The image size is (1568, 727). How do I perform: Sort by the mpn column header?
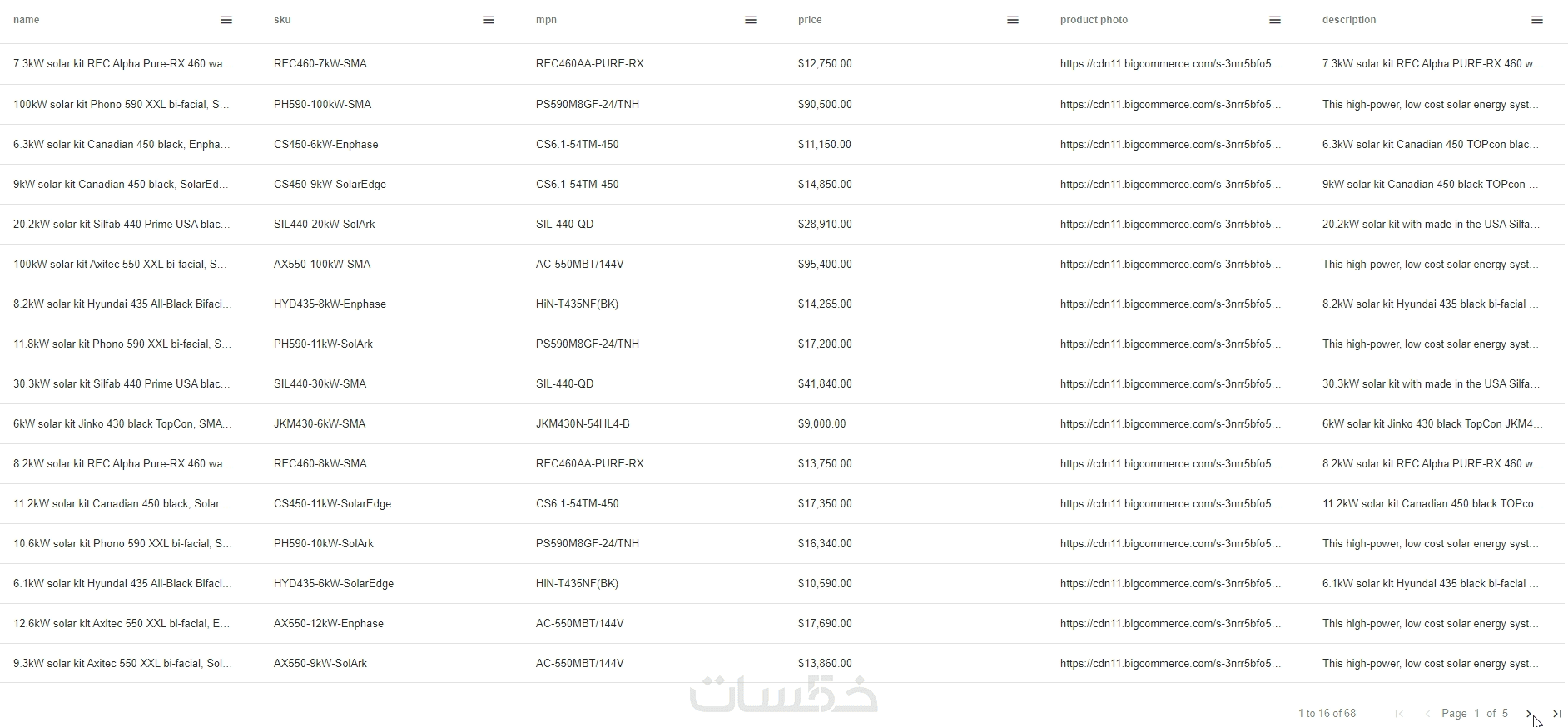[x=546, y=20]
